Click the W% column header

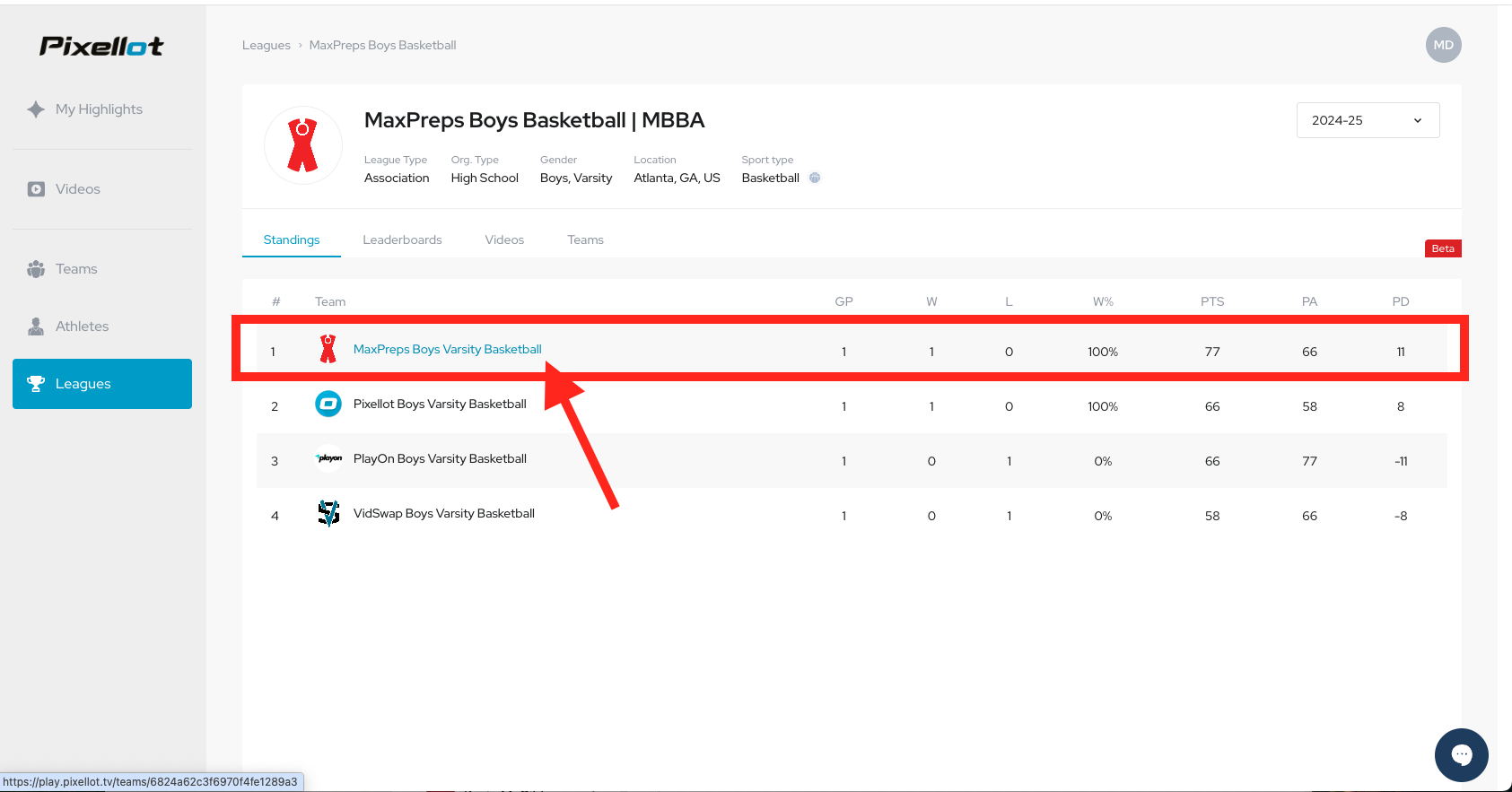1103,301
